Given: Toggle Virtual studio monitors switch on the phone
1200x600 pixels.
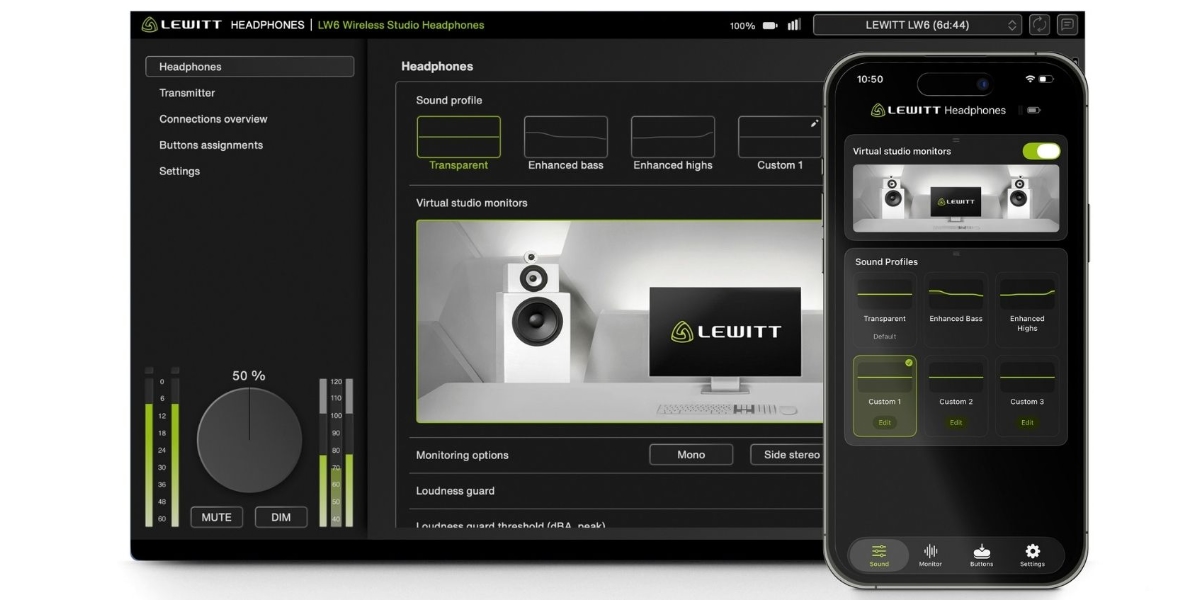Looking at the screenshot, I should click(x=1041, y=151).
